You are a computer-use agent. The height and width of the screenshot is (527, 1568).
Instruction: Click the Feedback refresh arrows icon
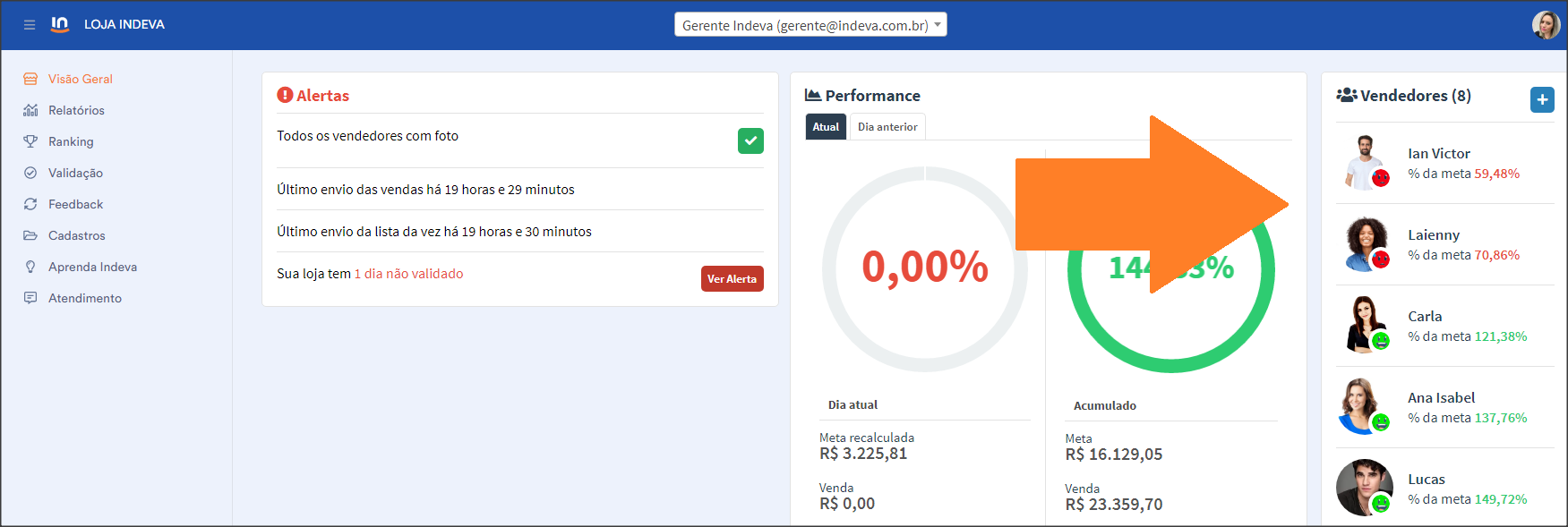click(30, 204)
